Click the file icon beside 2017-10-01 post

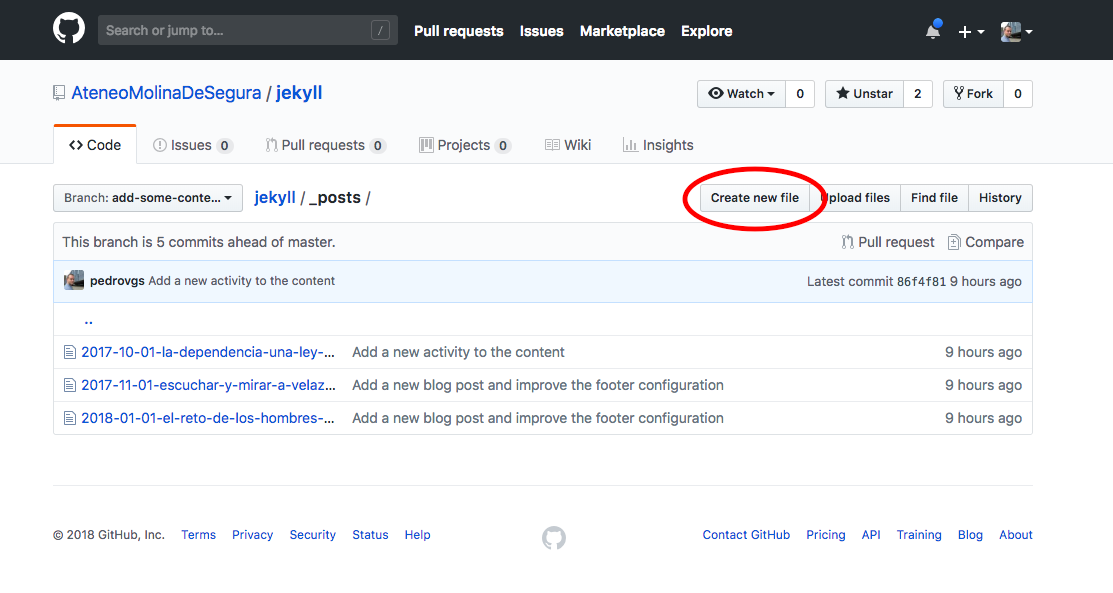[x=70, y=352]
